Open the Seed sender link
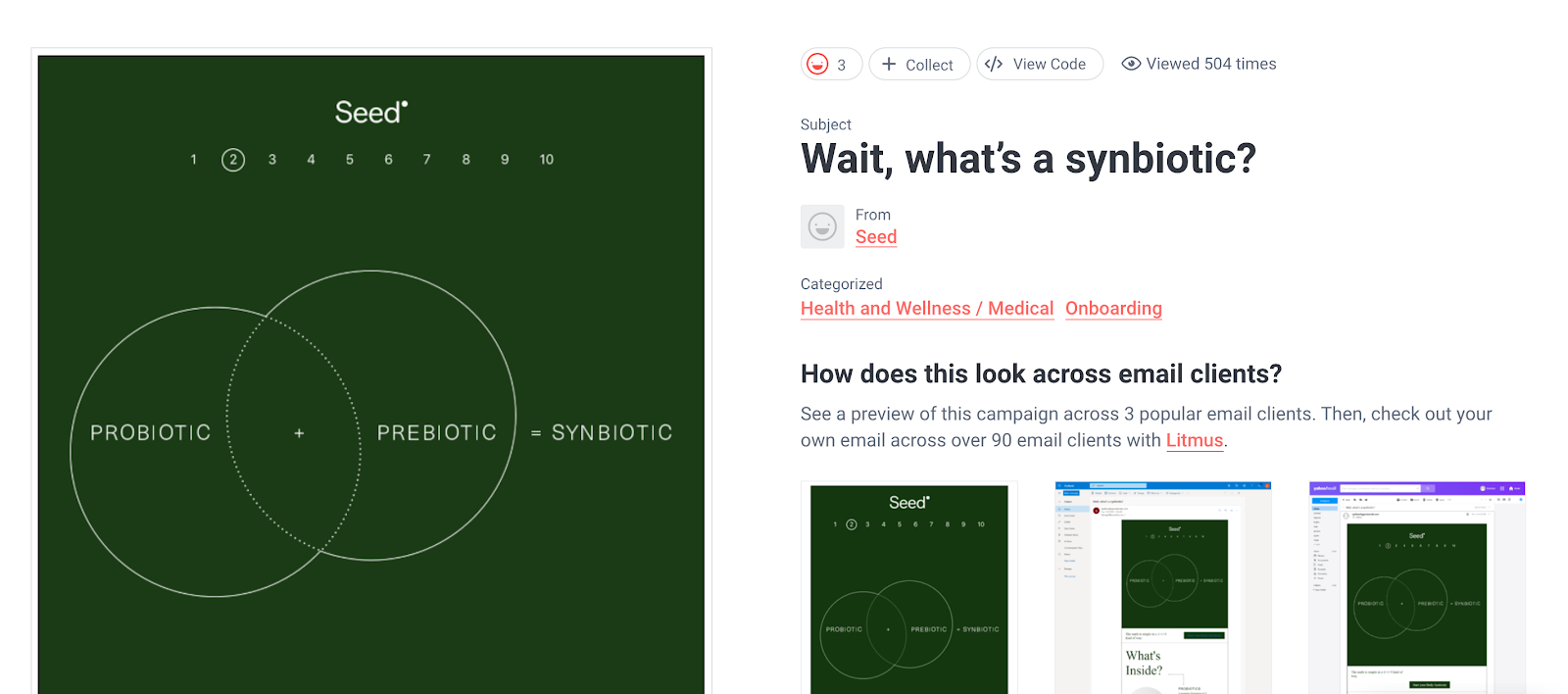This screenshot has width=1568, height=694. click(876, 236)
